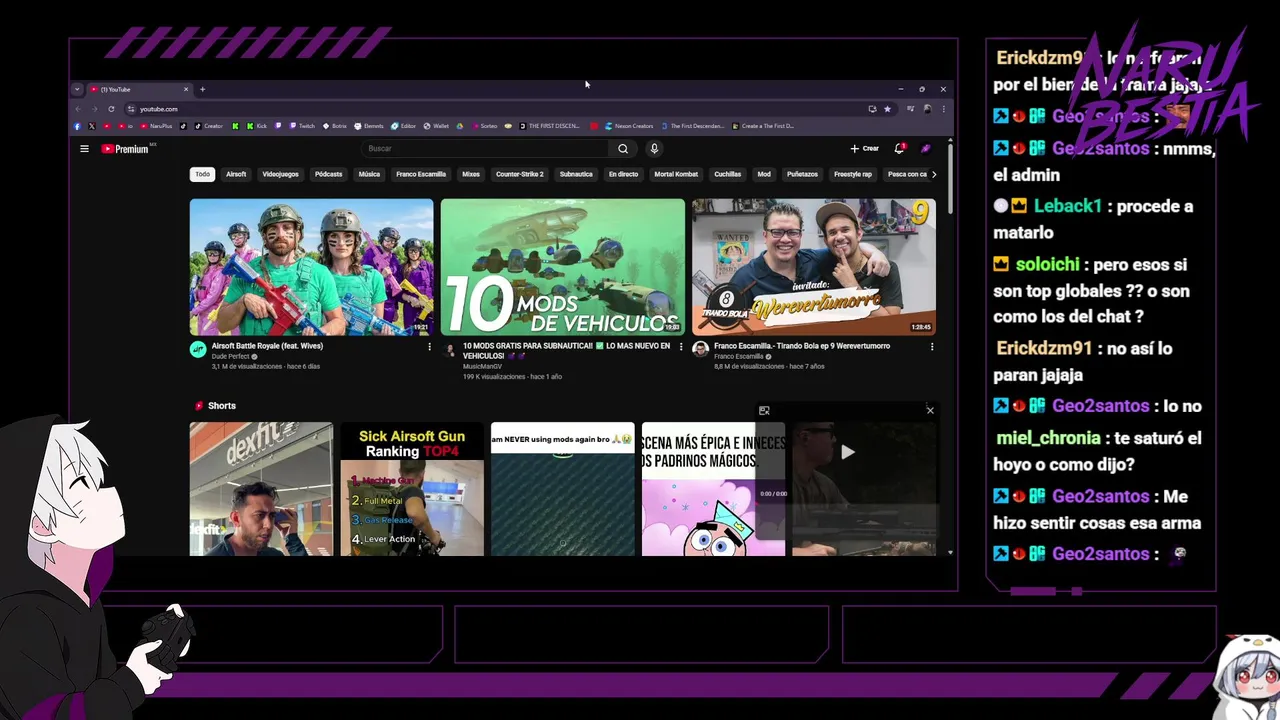Screen dimensions: 1280x720
Task: Select the Airsoft filter chip
Action: click(236, 174)
